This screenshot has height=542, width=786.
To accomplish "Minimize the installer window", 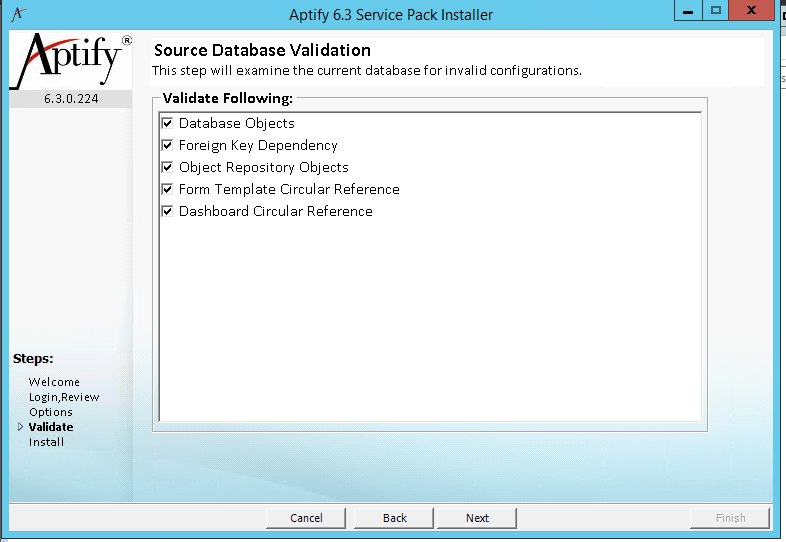I will 688,11.
